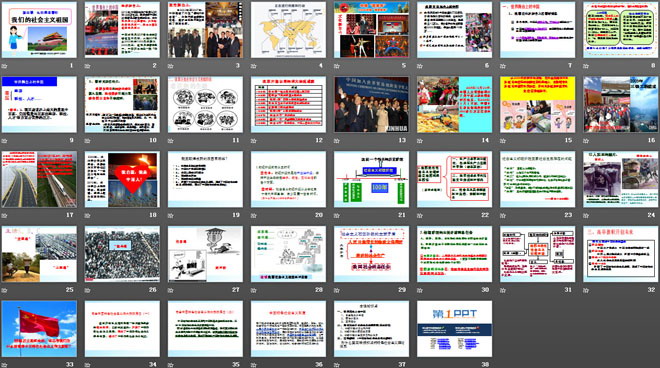Click the animation star icon below slide 25
The image size is (660, 368).
coord(5,290)
